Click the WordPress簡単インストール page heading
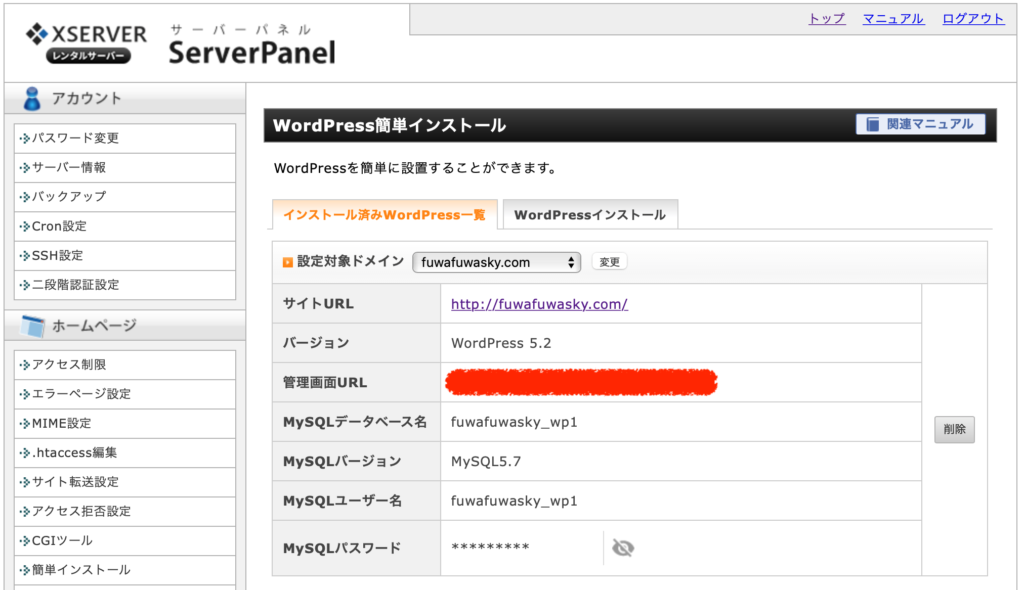1024x590 pixels. tap(389, 125)
